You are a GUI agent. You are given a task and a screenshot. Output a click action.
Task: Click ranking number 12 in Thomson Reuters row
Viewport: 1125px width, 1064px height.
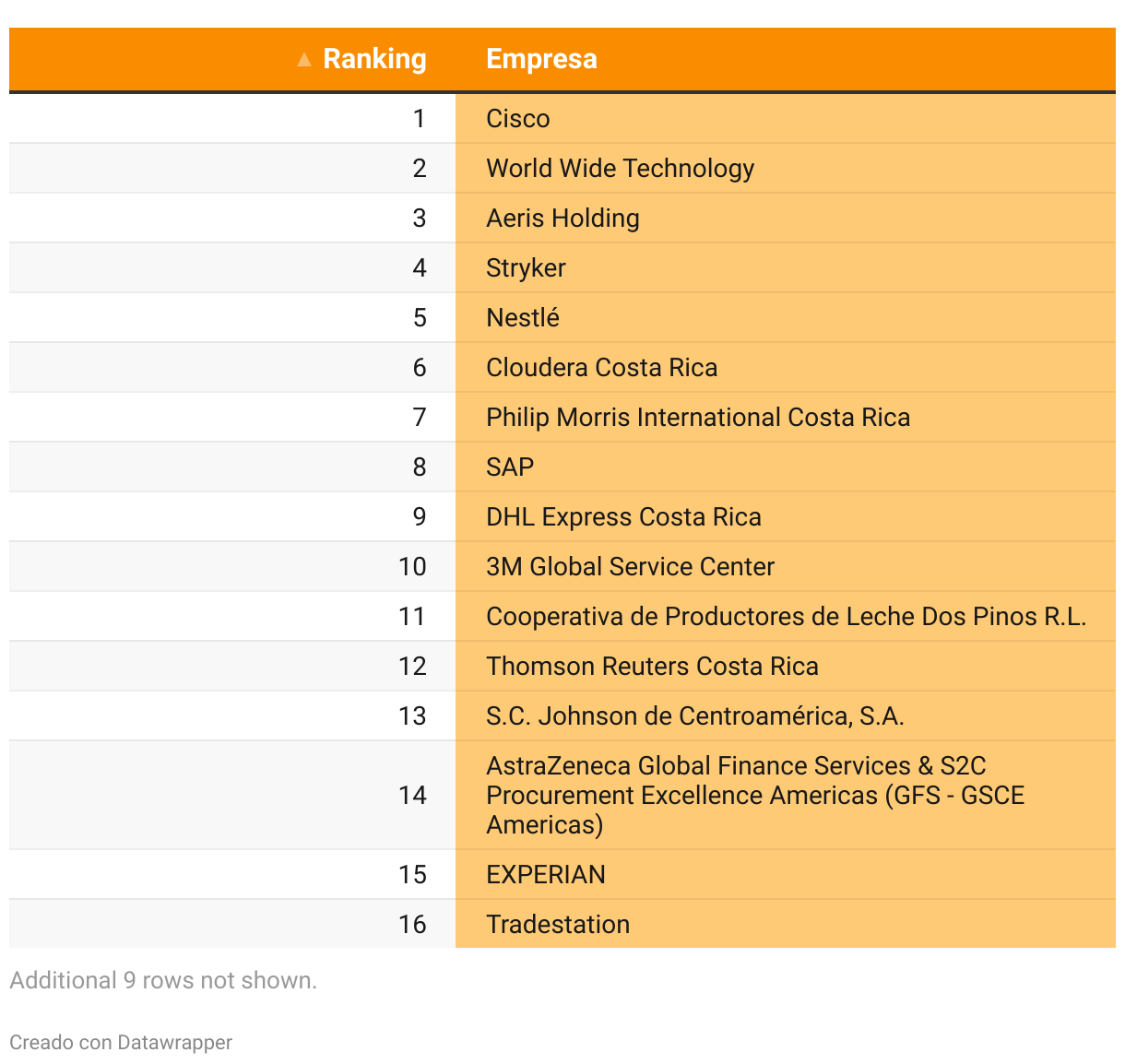[x=412, y=666]
